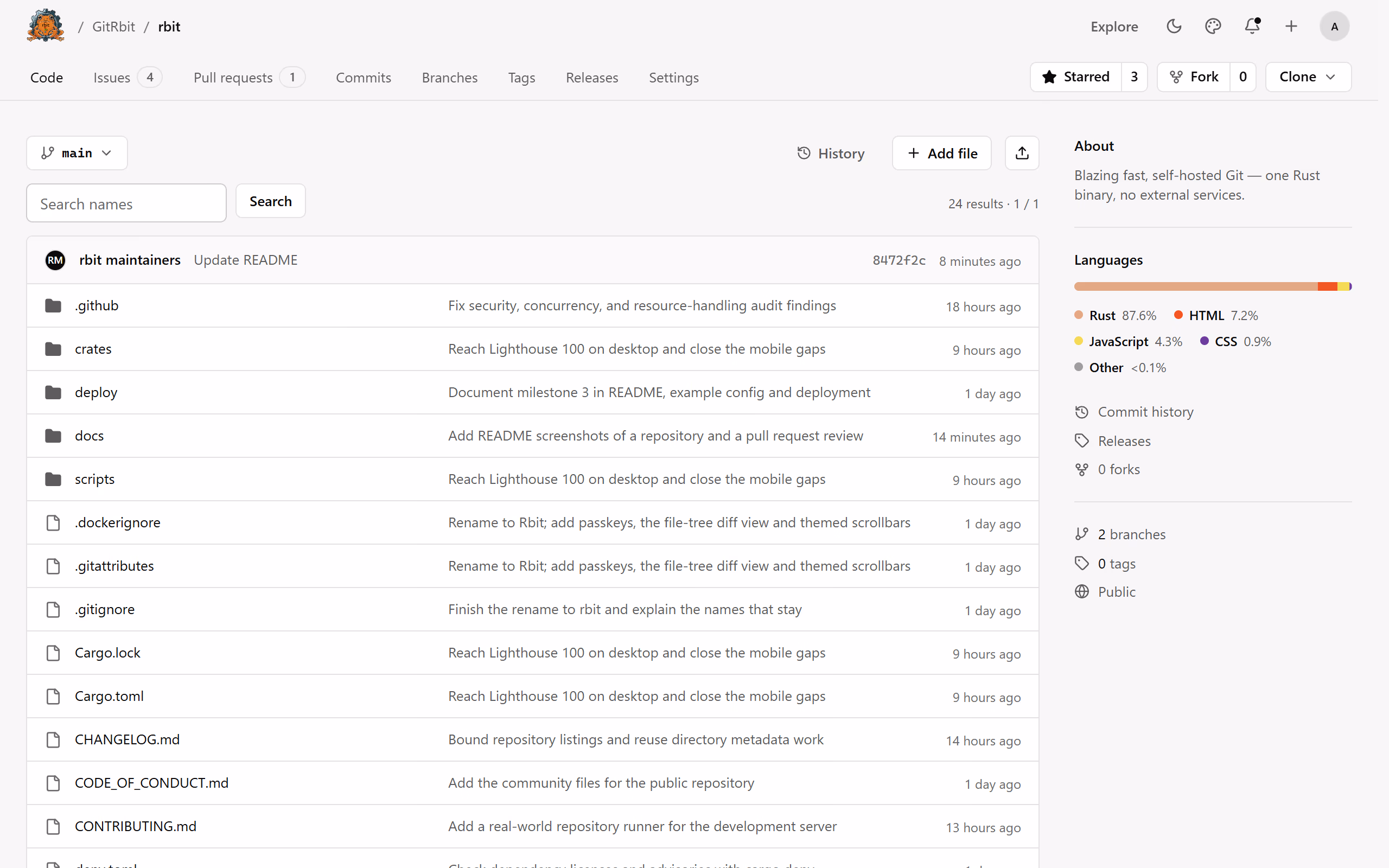Open notifications bell icon
Image resolution: width=1389 pixels, height=868 pixels.
(1252, 27)
